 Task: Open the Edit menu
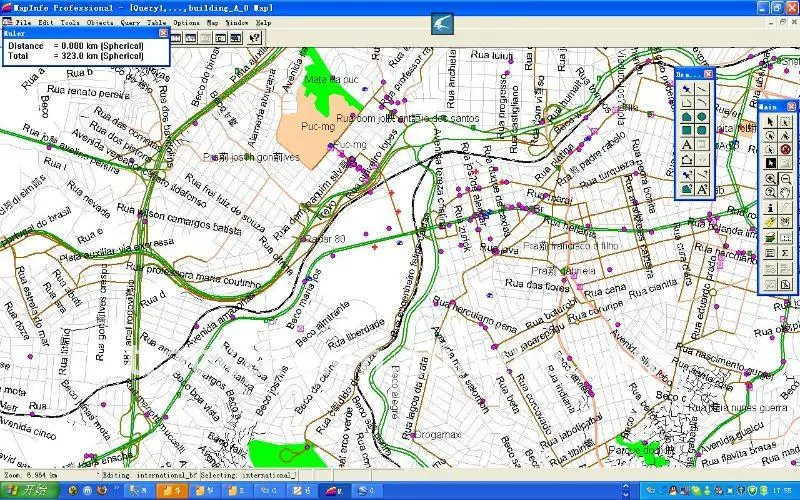click(46, 22)
